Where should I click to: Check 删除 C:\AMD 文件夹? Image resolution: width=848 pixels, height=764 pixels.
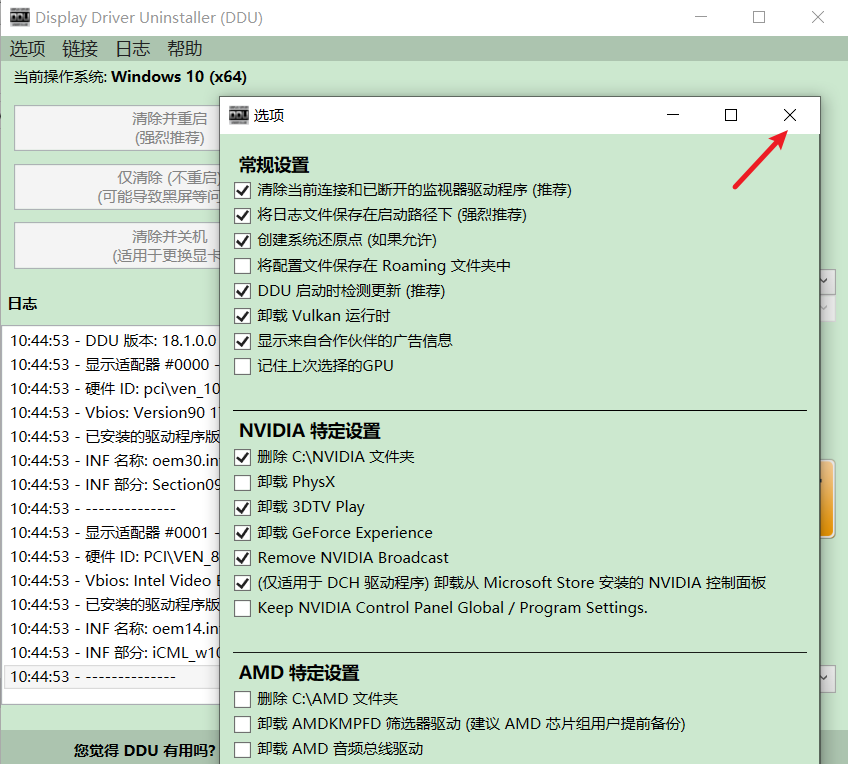(x=242, y=699)
